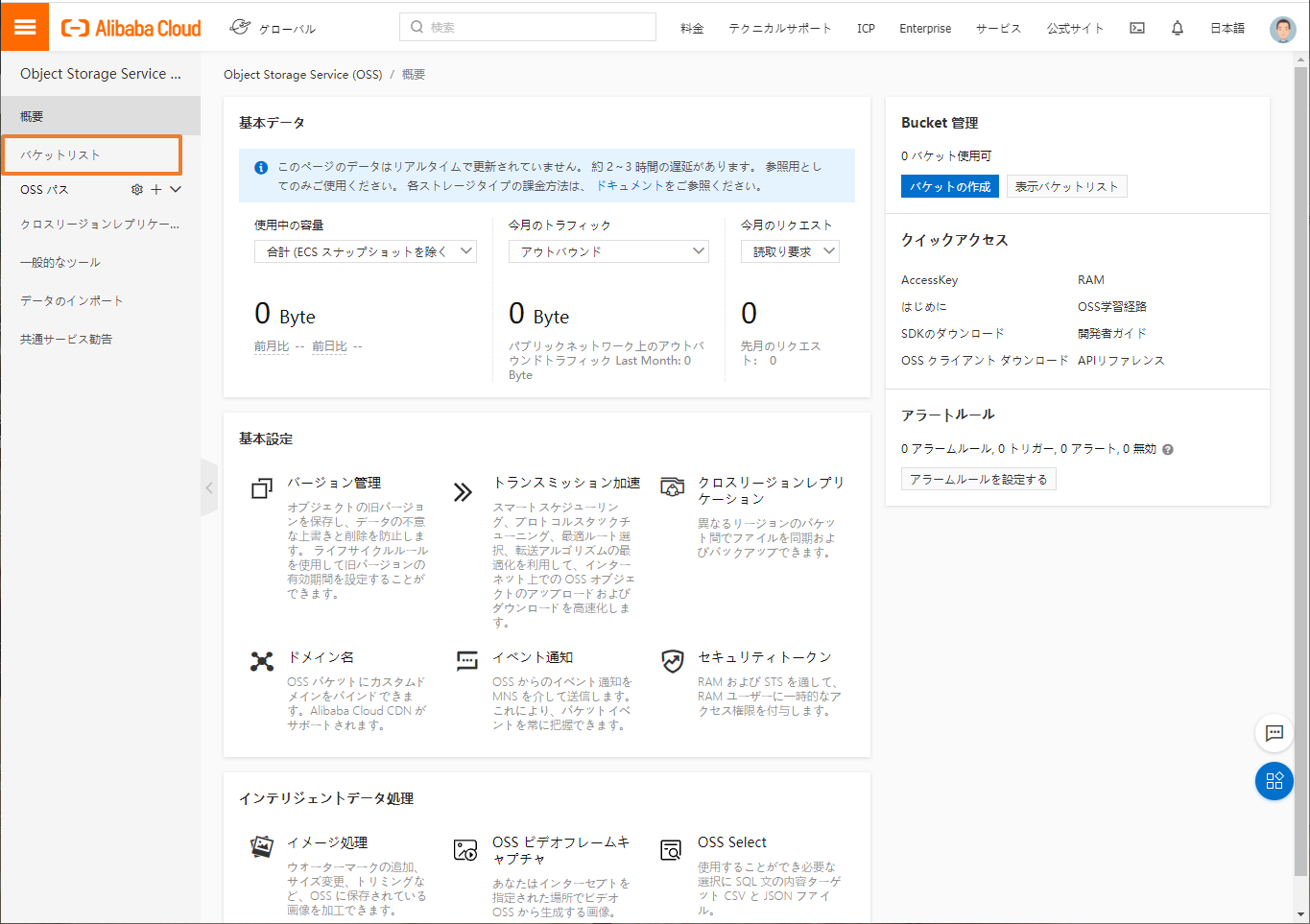The width and height of the screenshot is (1310, 924).
Task: Expand the OSS パス chevron
Action: click(176, 189)
